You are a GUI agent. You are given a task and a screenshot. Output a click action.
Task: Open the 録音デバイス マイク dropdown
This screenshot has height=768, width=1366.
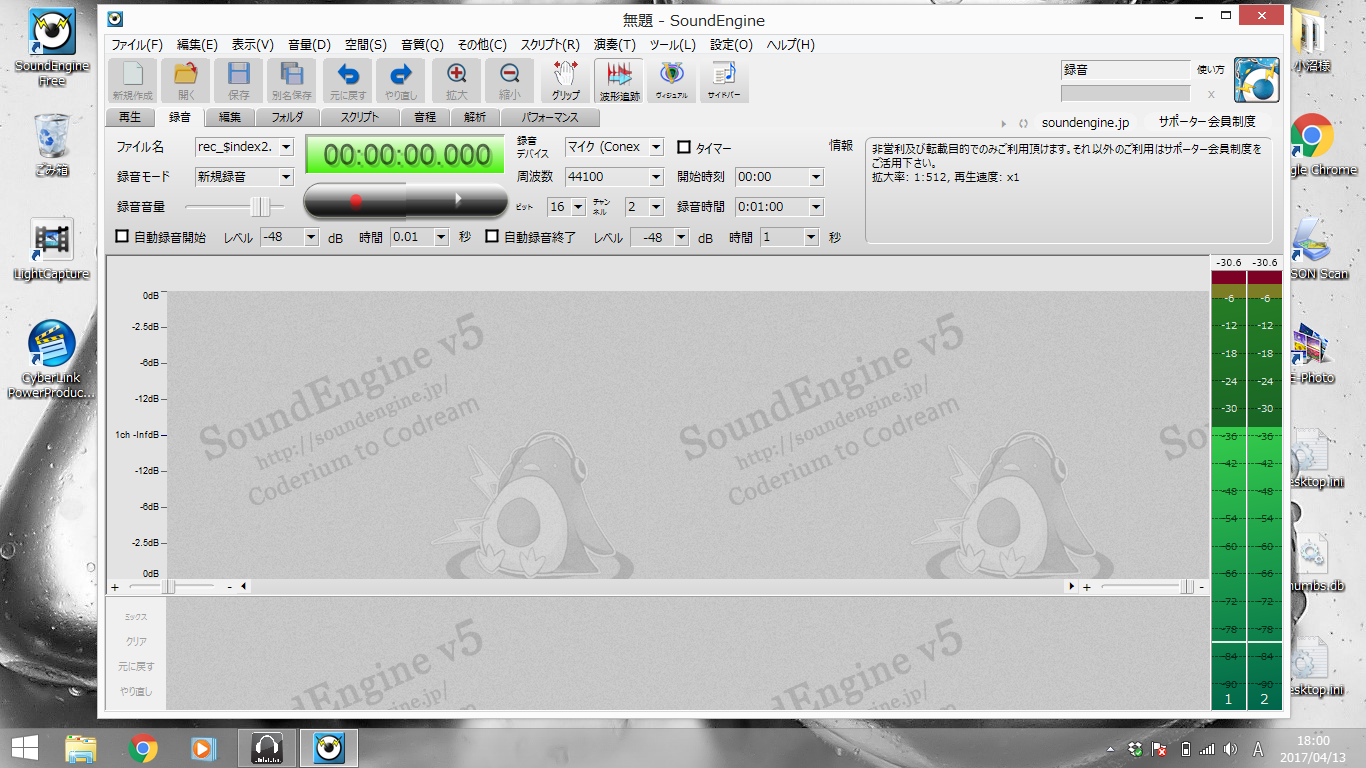pyautogui.click(x=656, y=147)
